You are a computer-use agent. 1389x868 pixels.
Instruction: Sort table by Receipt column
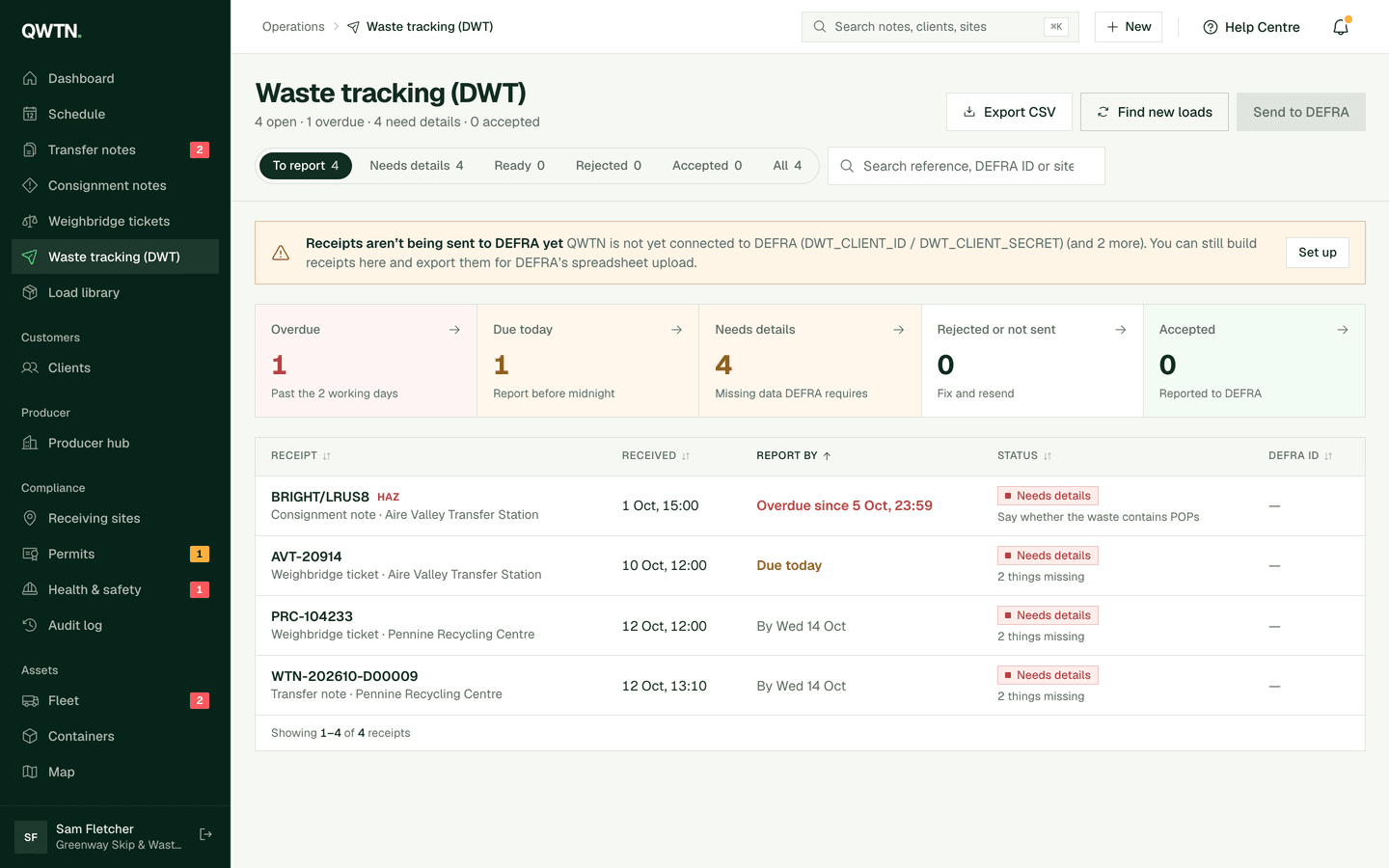click(301, 456)
